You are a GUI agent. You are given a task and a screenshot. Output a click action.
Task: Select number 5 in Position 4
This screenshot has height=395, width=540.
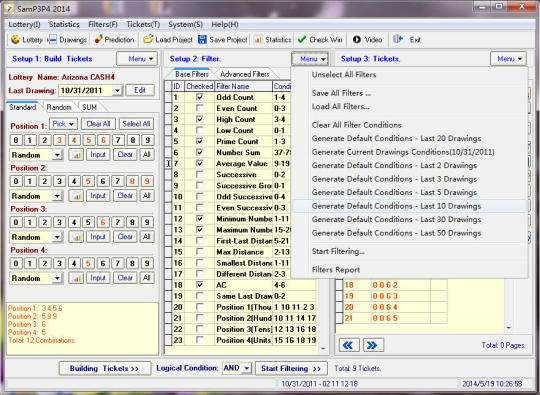click(88, 263)
